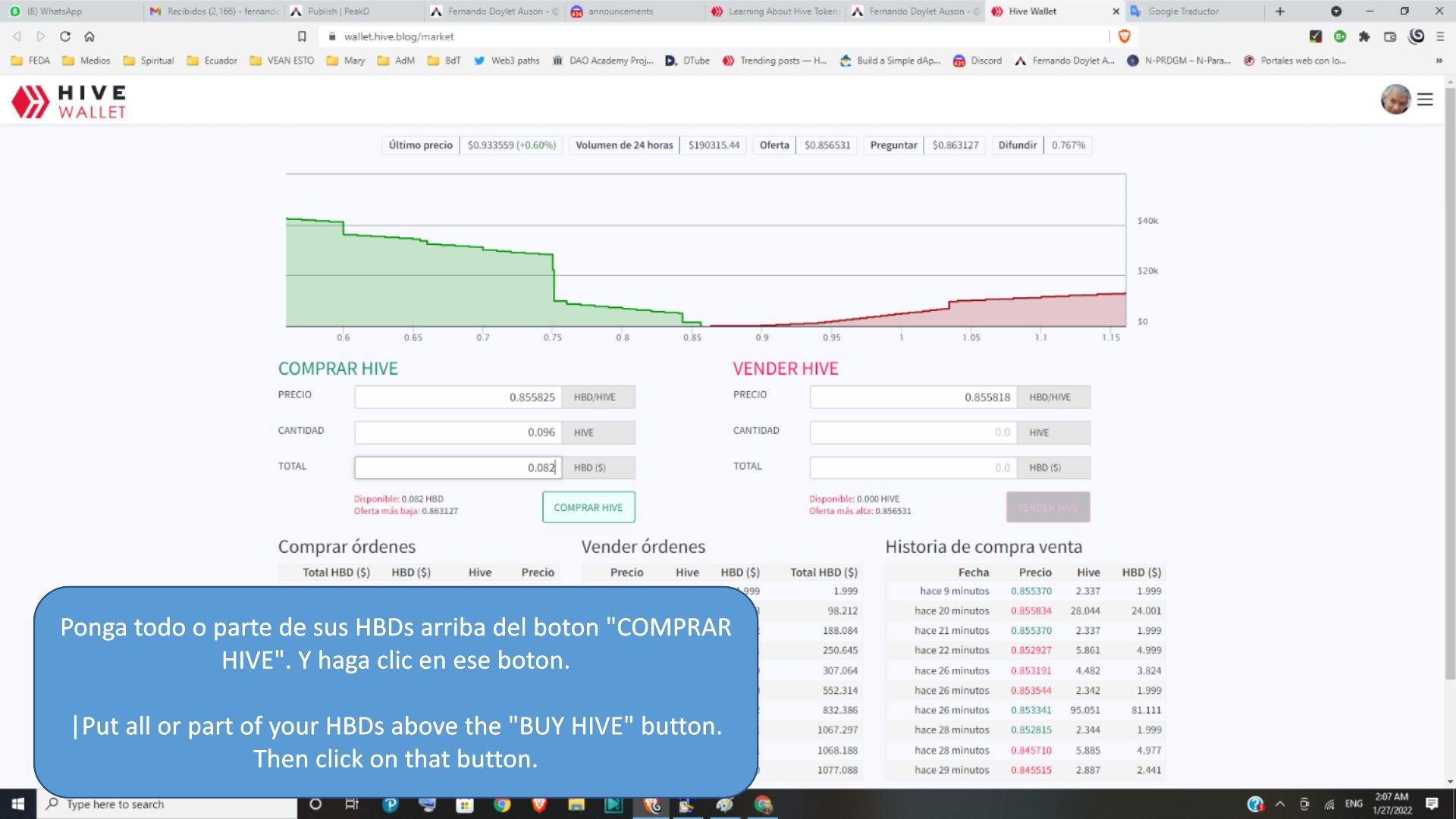Open the tab search dropdown button

click(1336, 11)
